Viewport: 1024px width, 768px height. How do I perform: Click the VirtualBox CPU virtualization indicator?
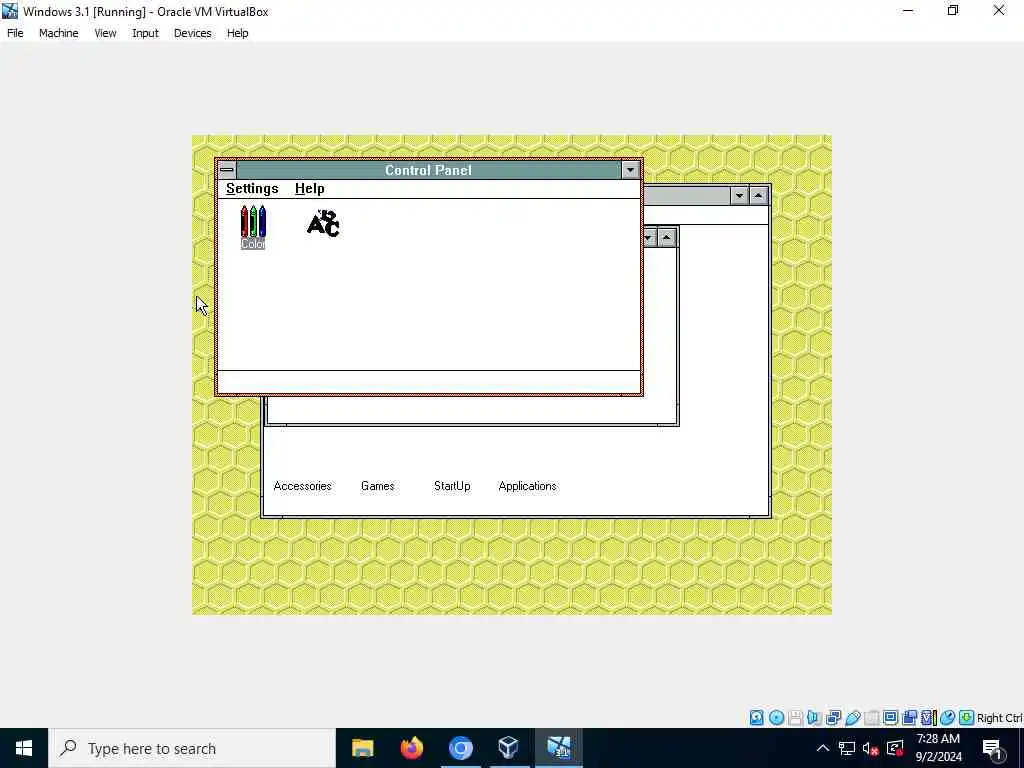tap(929, 718)
